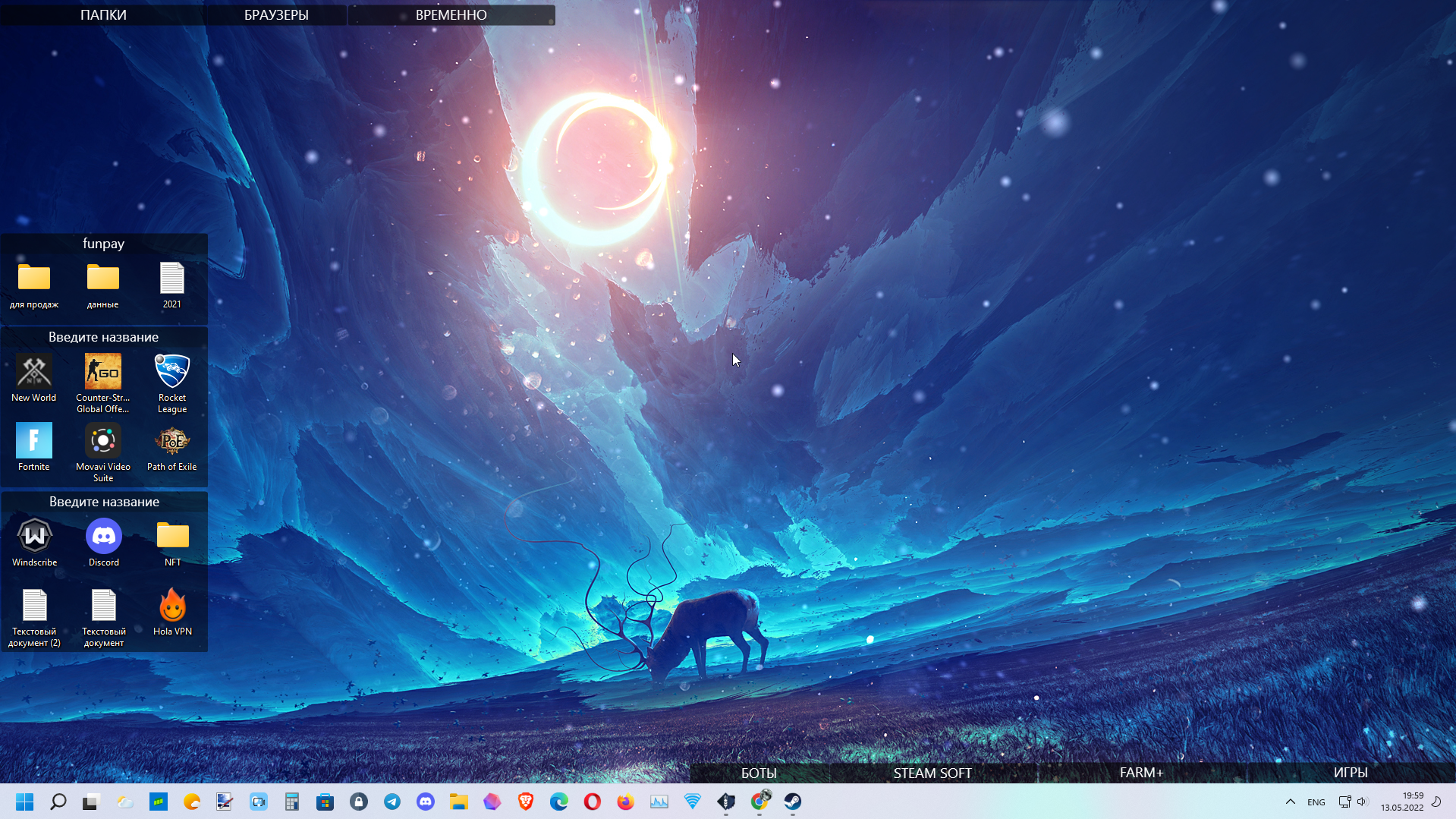The width and height of the screenshot is (1456, 819).
Task: Click 'Введите название' title above New World
Action: (104, 337)
